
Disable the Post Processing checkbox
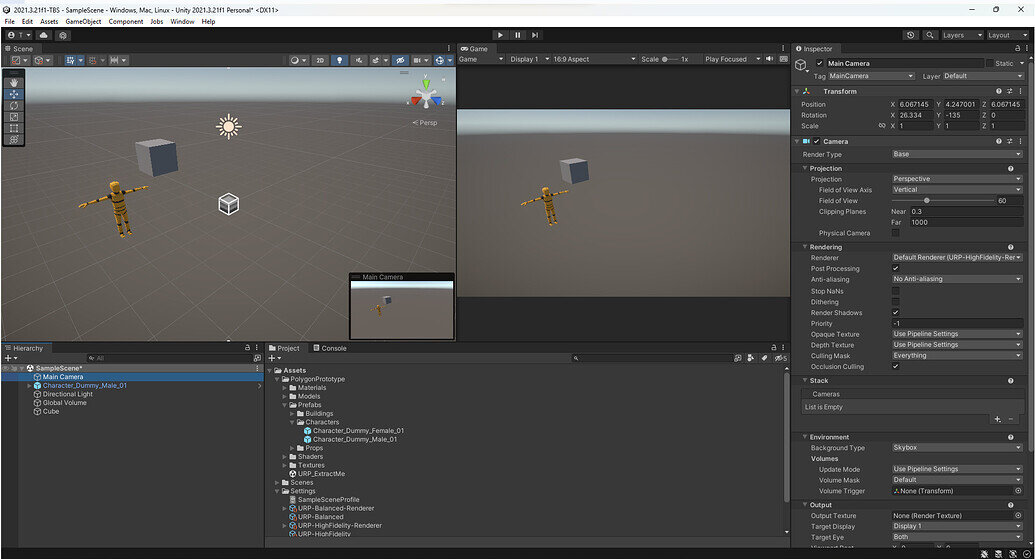pos(895,269)
